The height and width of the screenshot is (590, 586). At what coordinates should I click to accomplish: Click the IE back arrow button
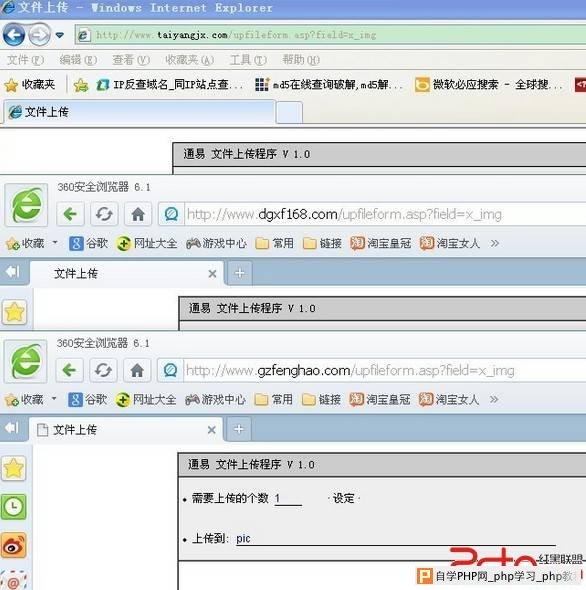coord(14,35)
